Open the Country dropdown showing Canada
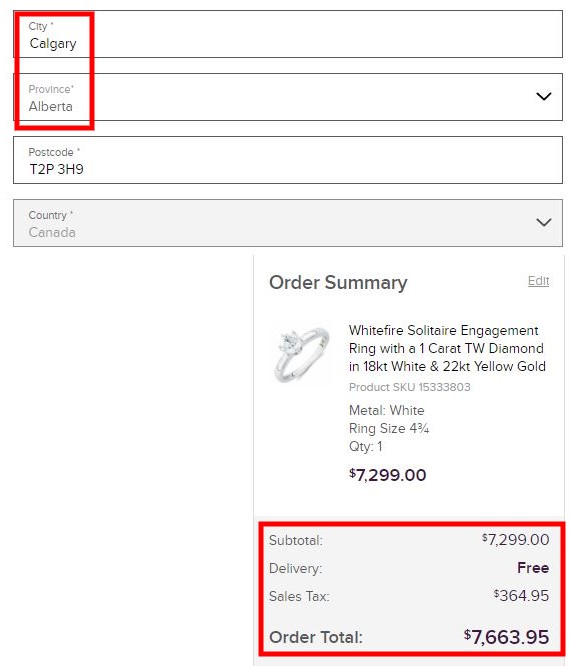The height and width of the screenshot is (666, 570). tap(288, 223)
